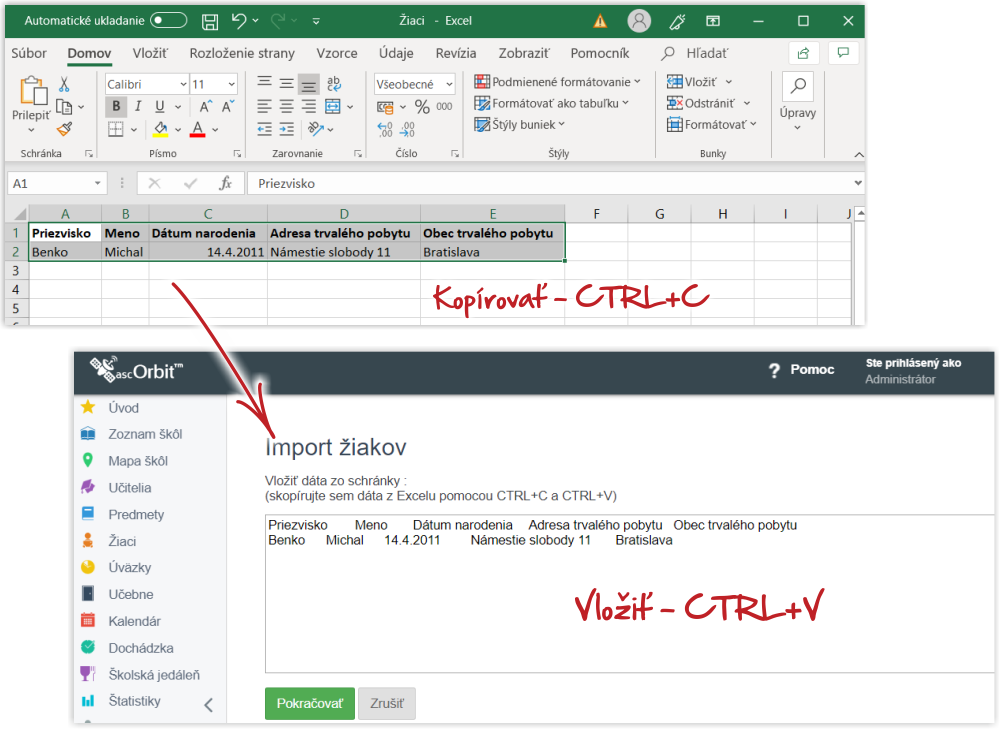The height and width of the screenshot is (729, 1000).
Task: Click the Save icon in Excel title bar
Action: 210,21
